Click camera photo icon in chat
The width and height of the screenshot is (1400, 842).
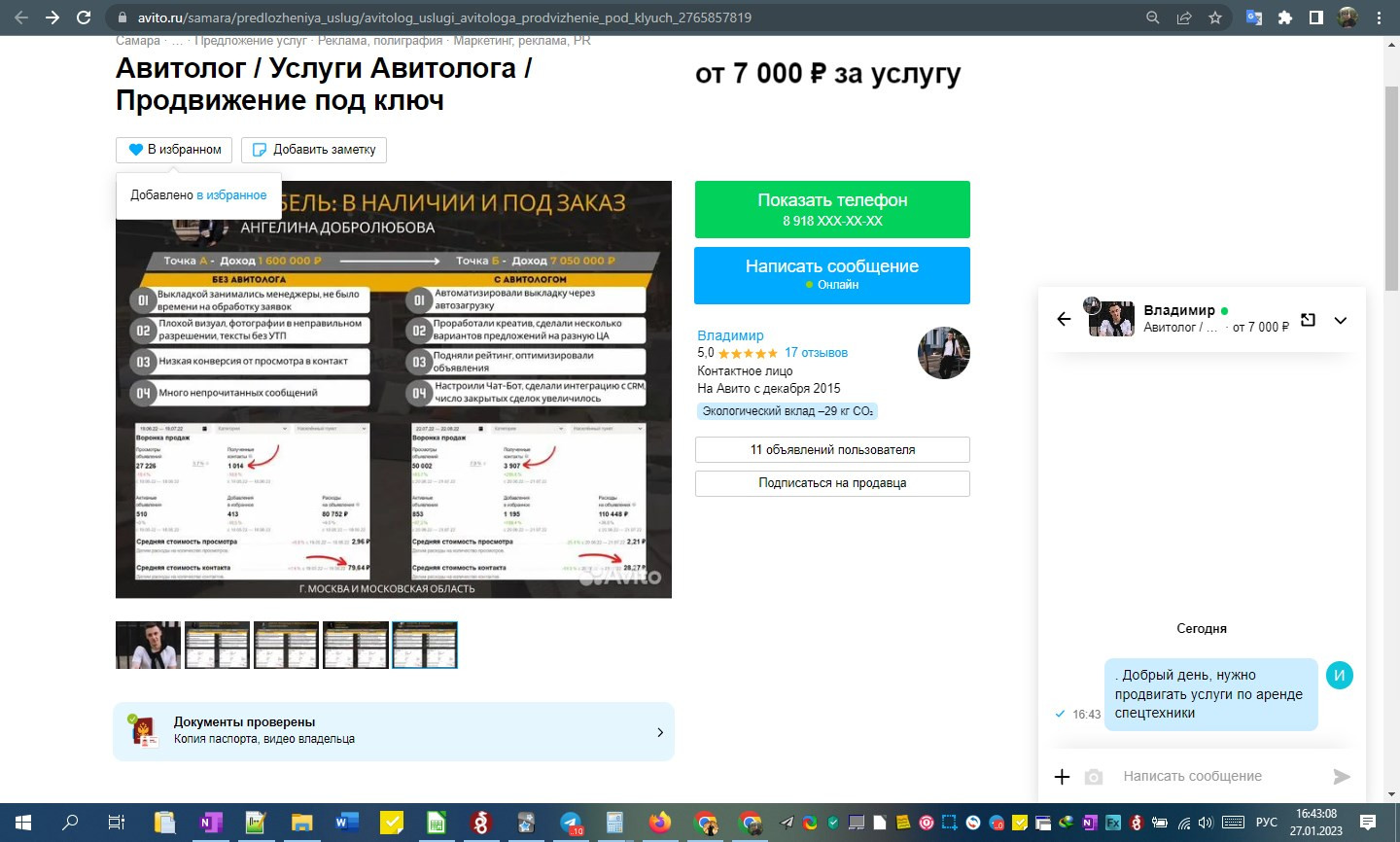click(1094, 777)
